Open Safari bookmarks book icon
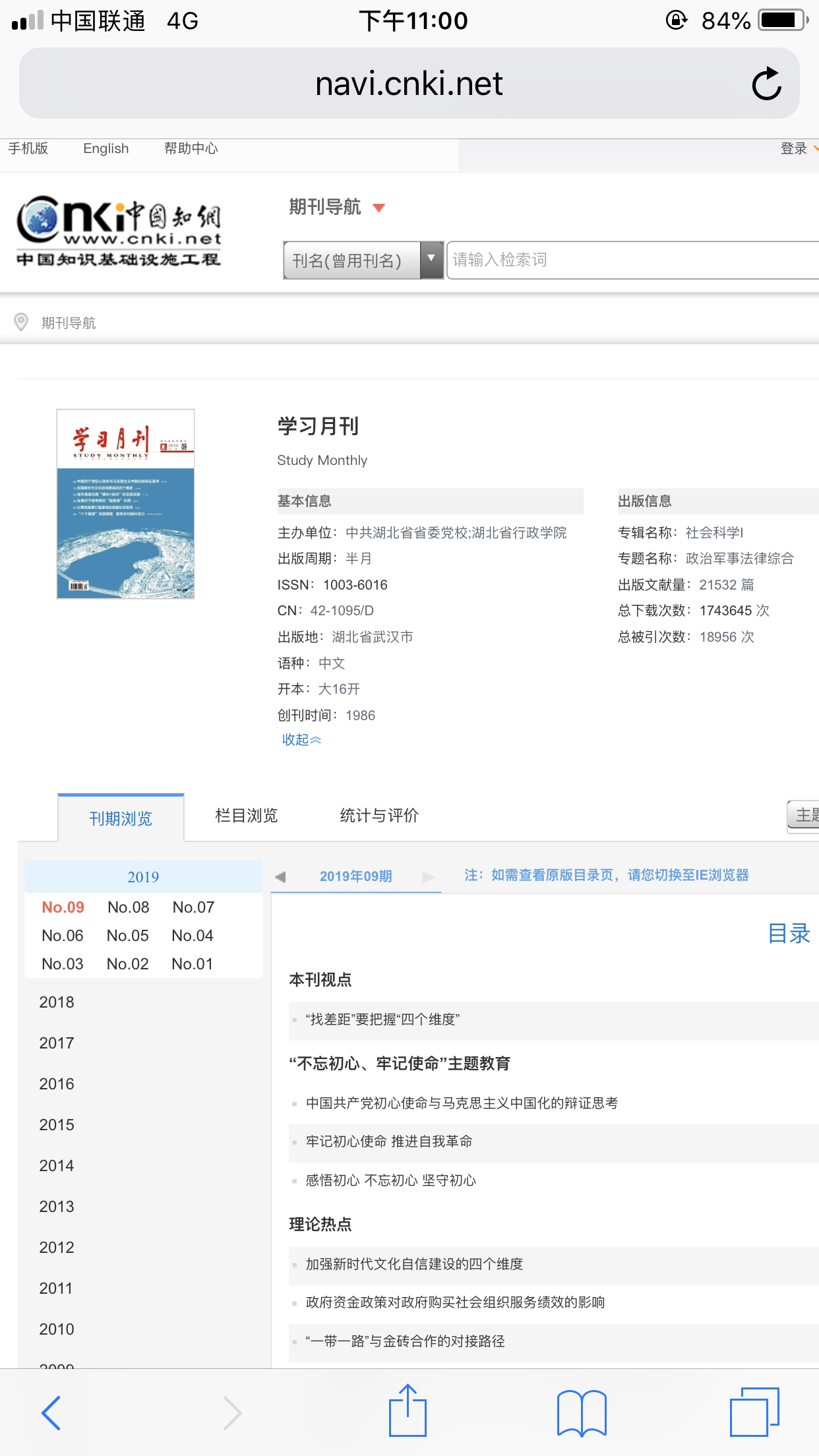This screenshot has height=1456, width=819. click(x=582, y=1412)
